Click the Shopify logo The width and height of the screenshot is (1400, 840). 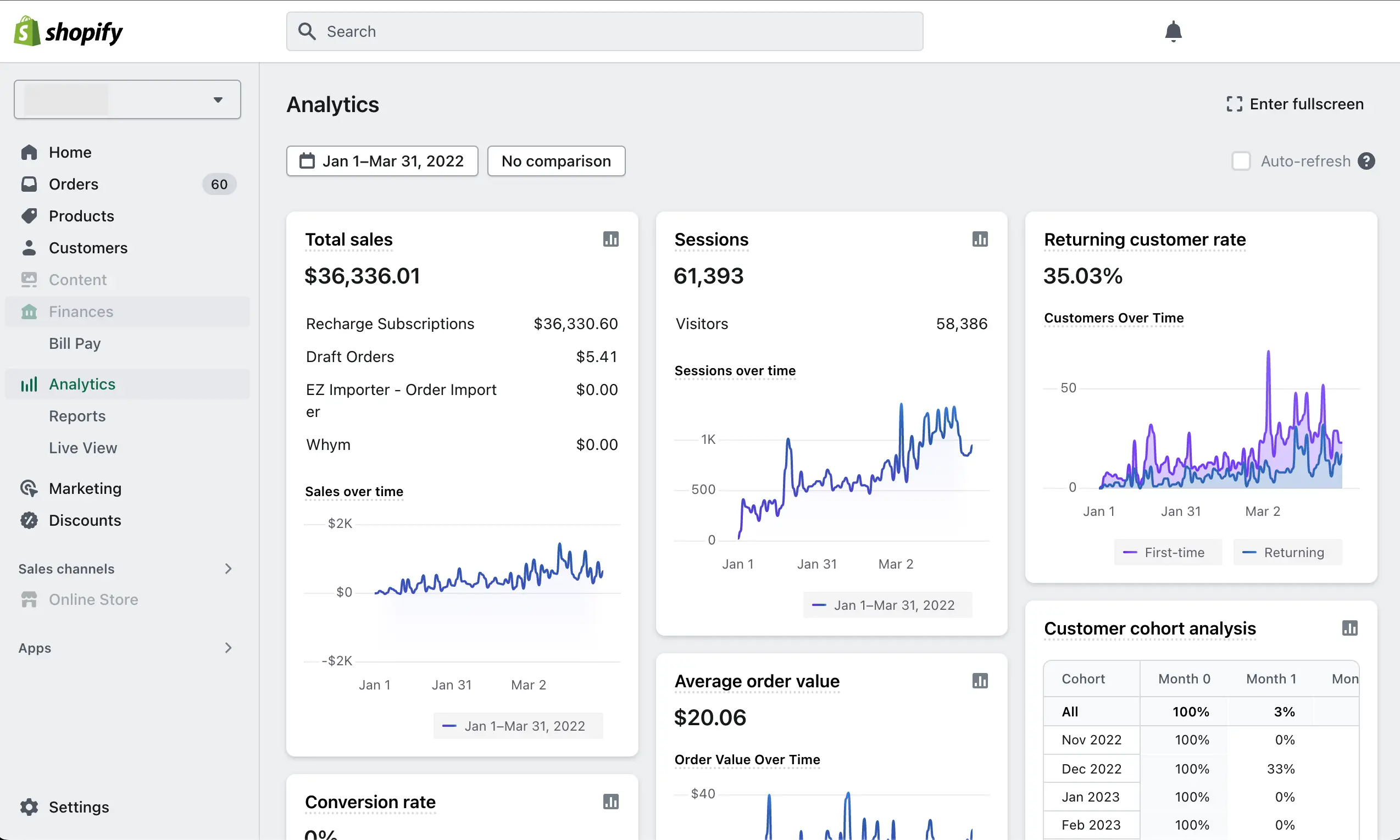[x=68, y=32]
